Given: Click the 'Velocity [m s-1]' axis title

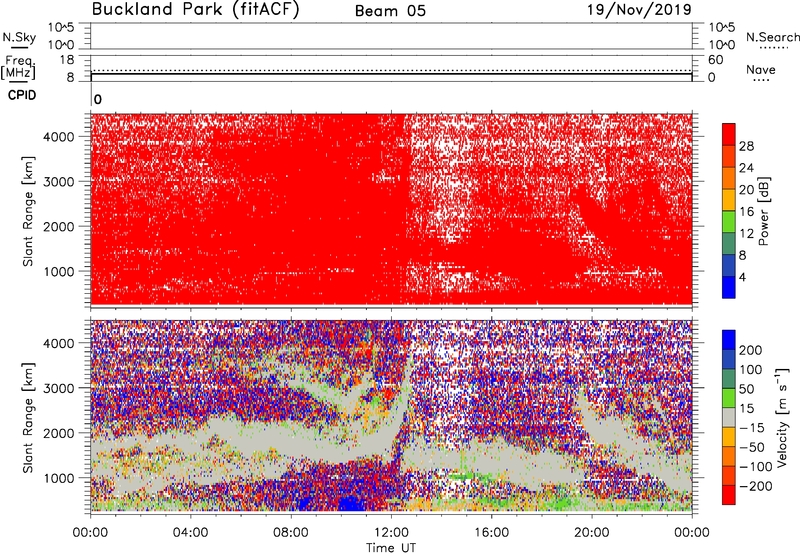Looking at the screenshot, I should [782, 417].
